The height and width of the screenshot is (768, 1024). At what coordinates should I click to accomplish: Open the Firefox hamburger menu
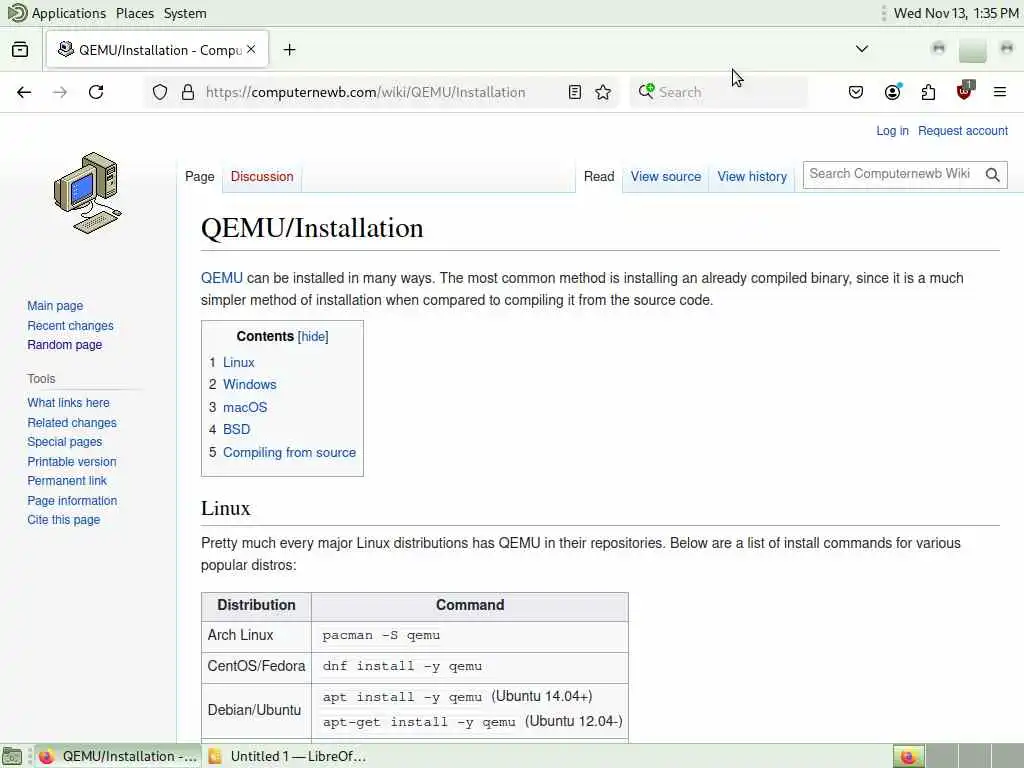pyautogui.click(x=1000, y=92)
